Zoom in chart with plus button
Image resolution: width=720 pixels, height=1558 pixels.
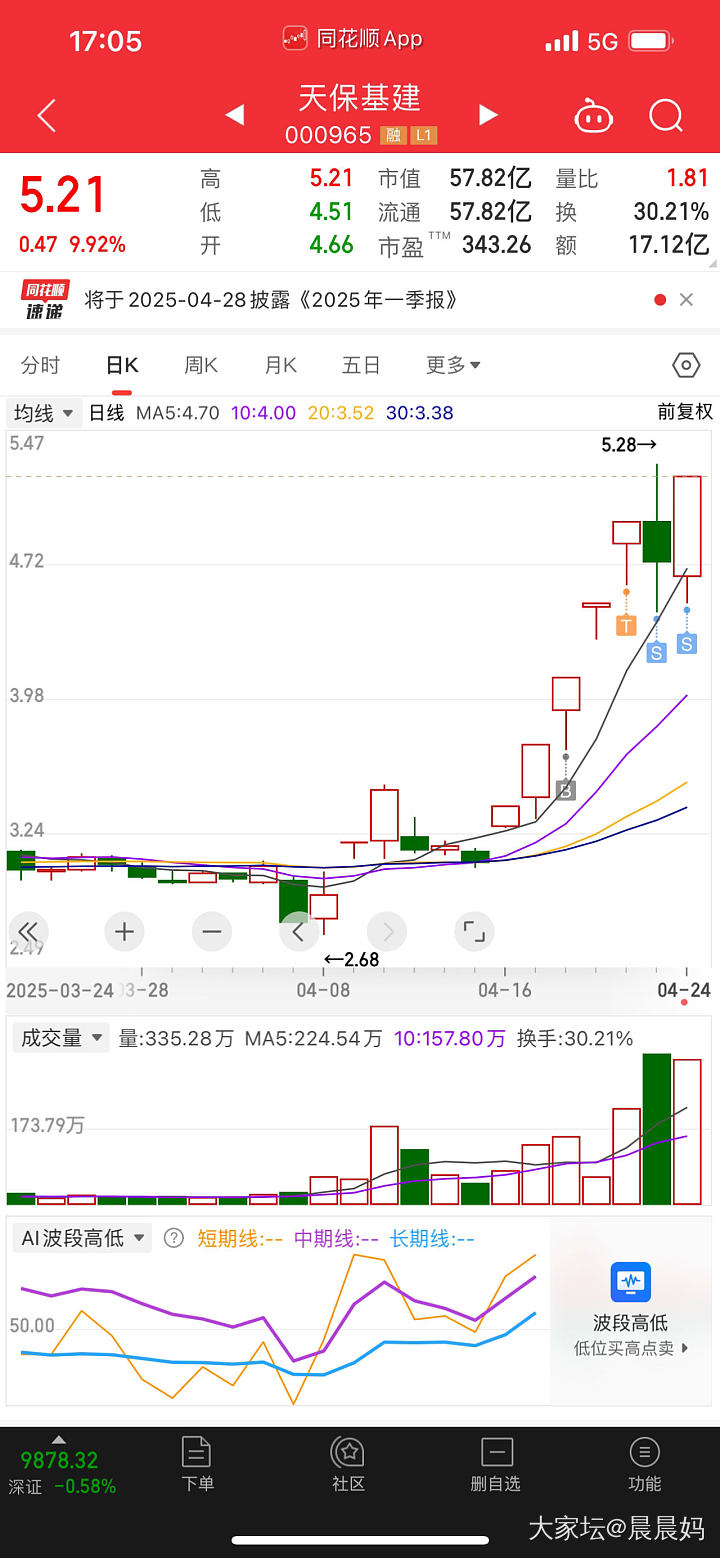click(124, 932)
